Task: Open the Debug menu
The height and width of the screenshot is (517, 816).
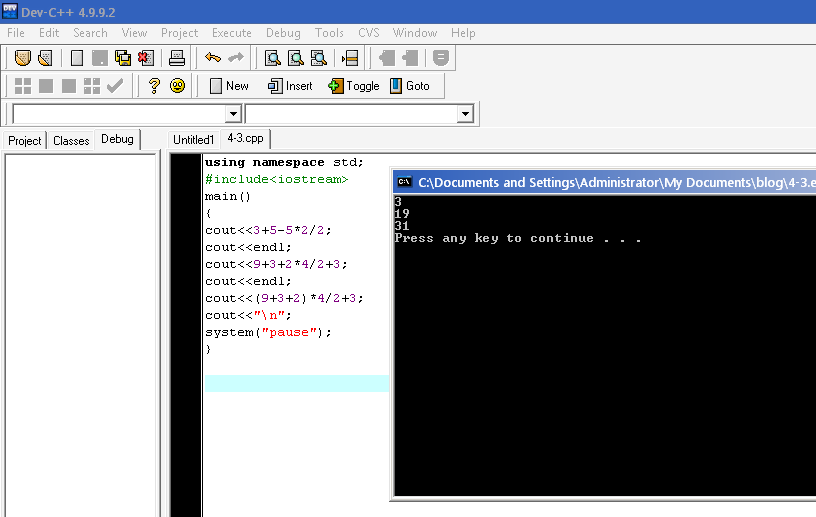Action: point(283,33)
